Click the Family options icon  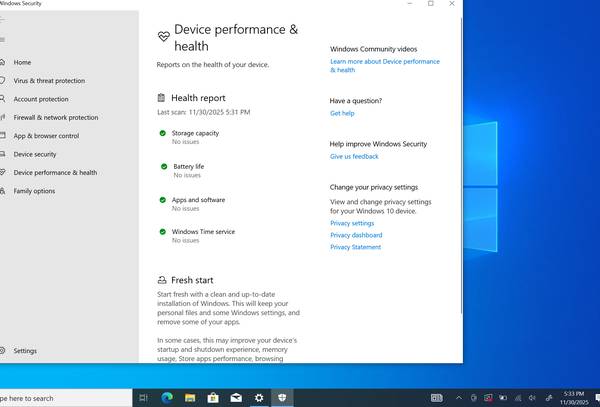(x=3, y=191)
